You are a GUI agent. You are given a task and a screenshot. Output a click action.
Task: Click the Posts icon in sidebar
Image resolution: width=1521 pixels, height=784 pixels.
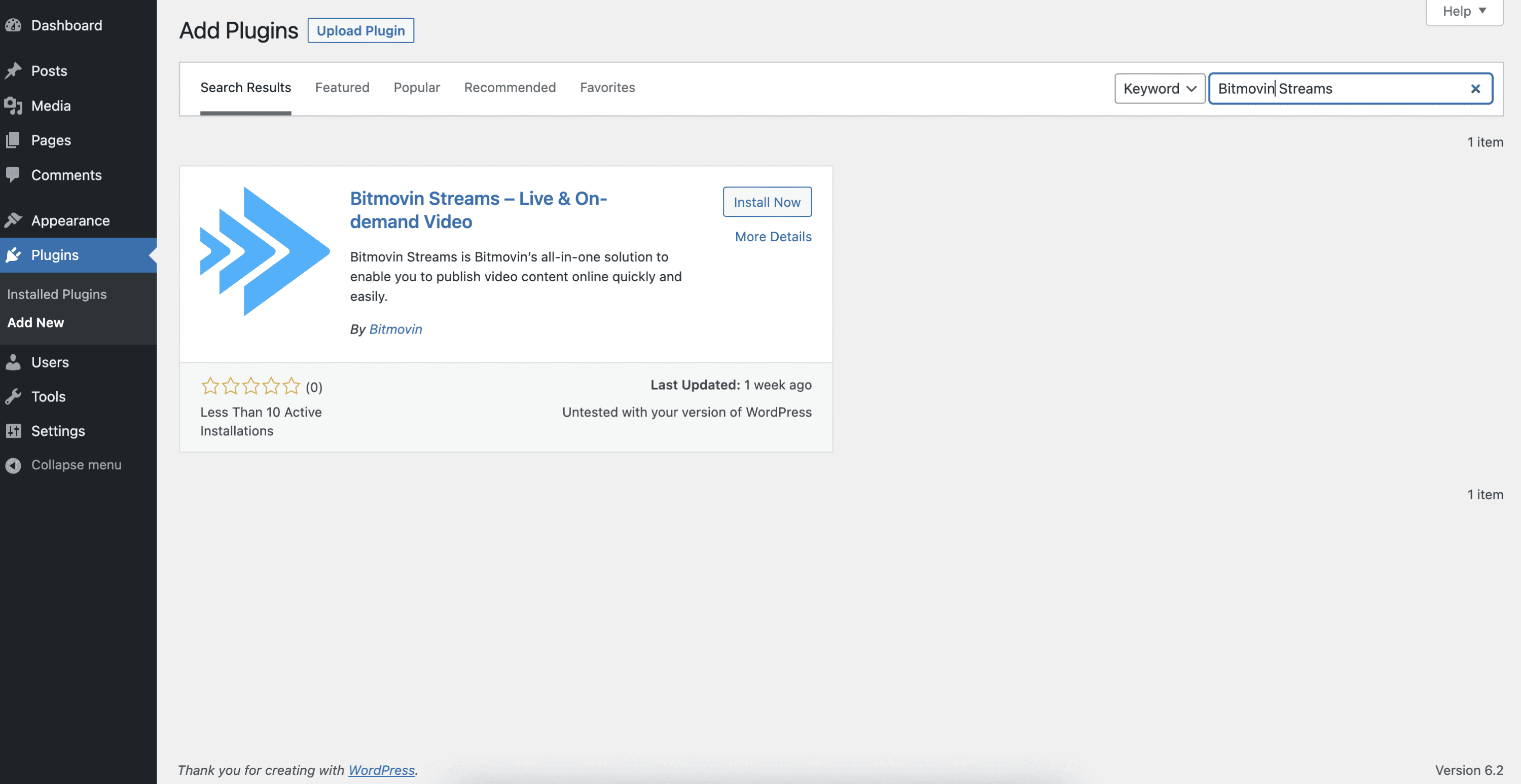tap(15, 71)
